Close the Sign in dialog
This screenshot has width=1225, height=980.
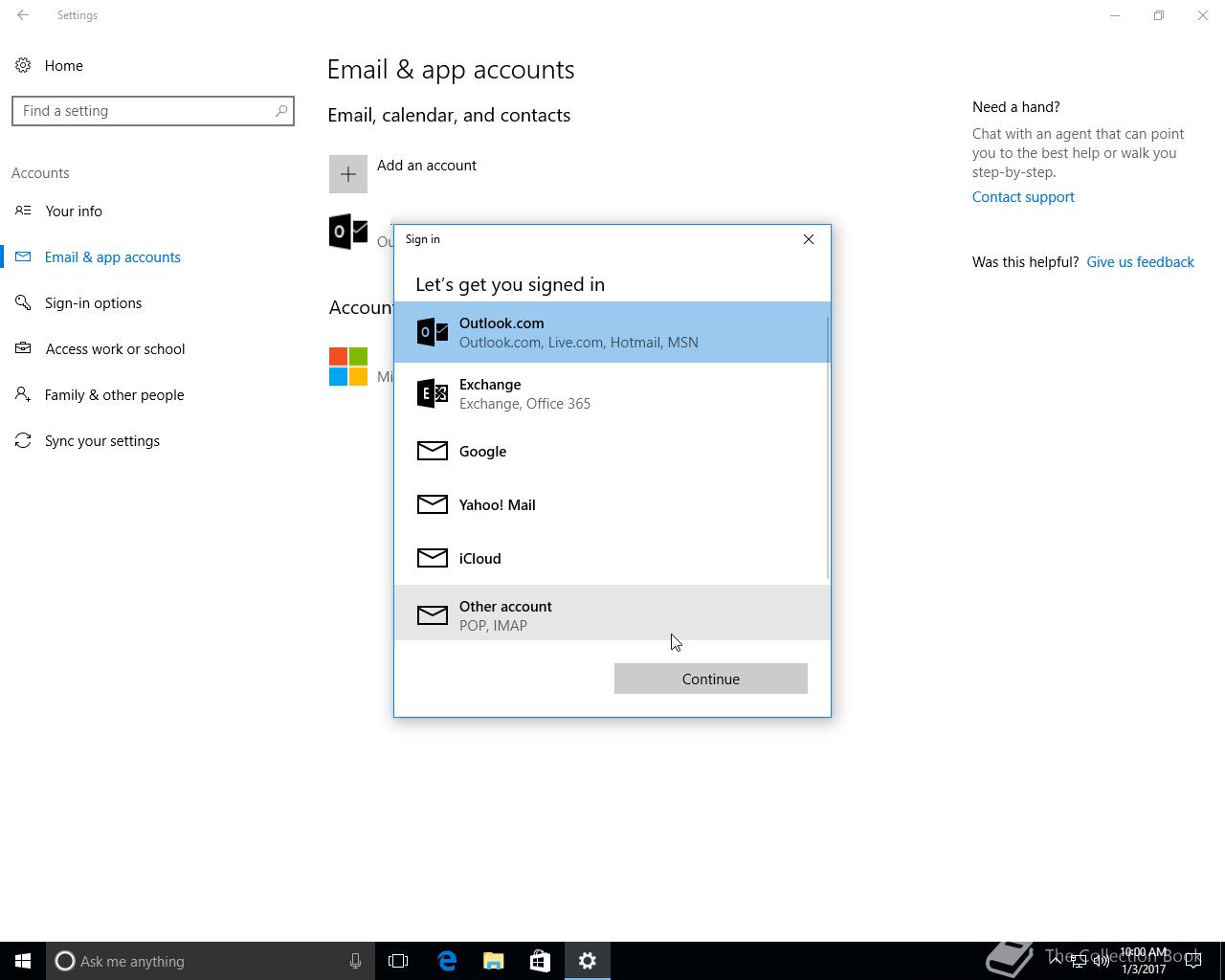[809, 239]
